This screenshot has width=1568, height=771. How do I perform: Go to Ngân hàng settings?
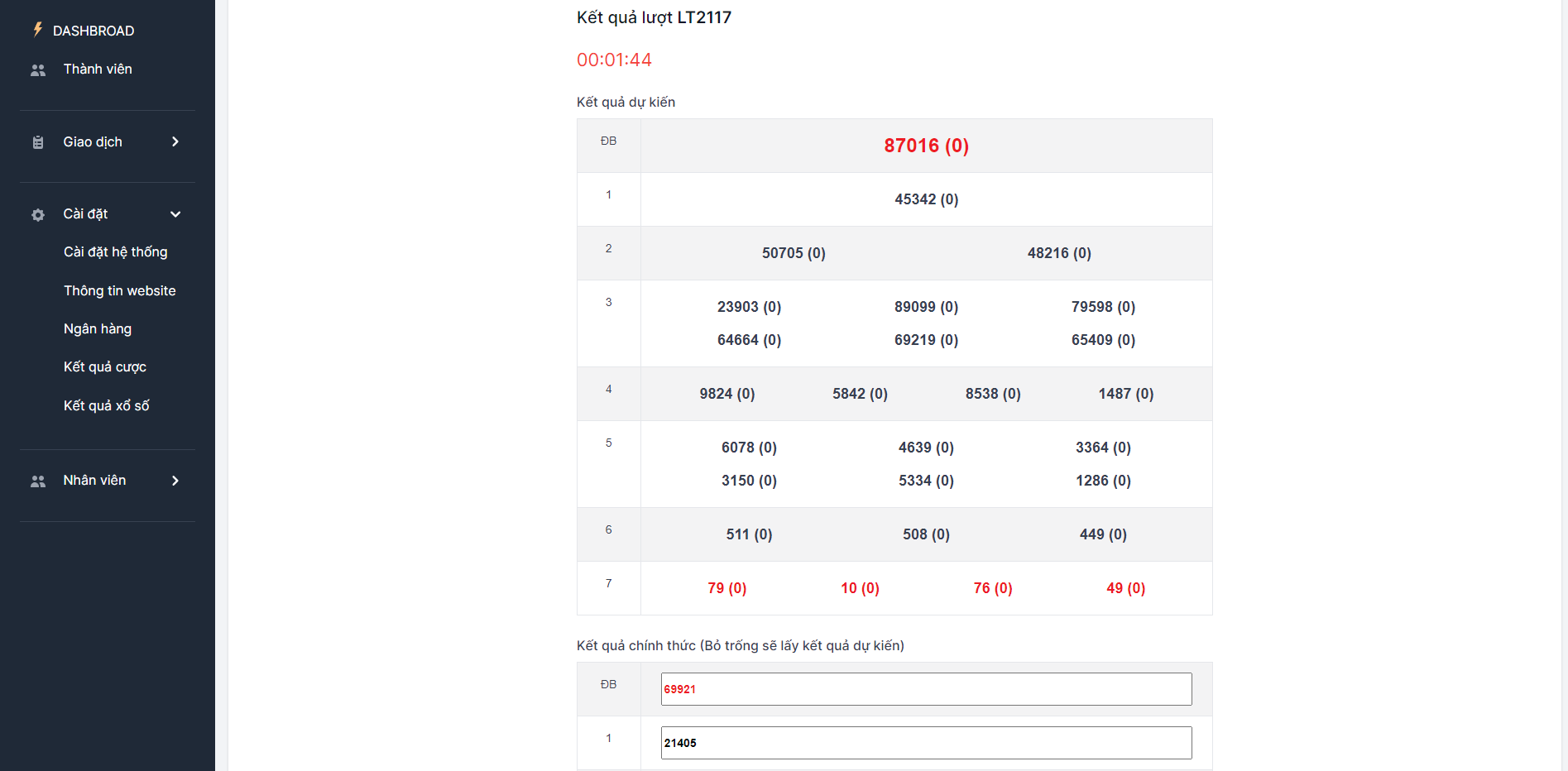(x=98, y=329)
